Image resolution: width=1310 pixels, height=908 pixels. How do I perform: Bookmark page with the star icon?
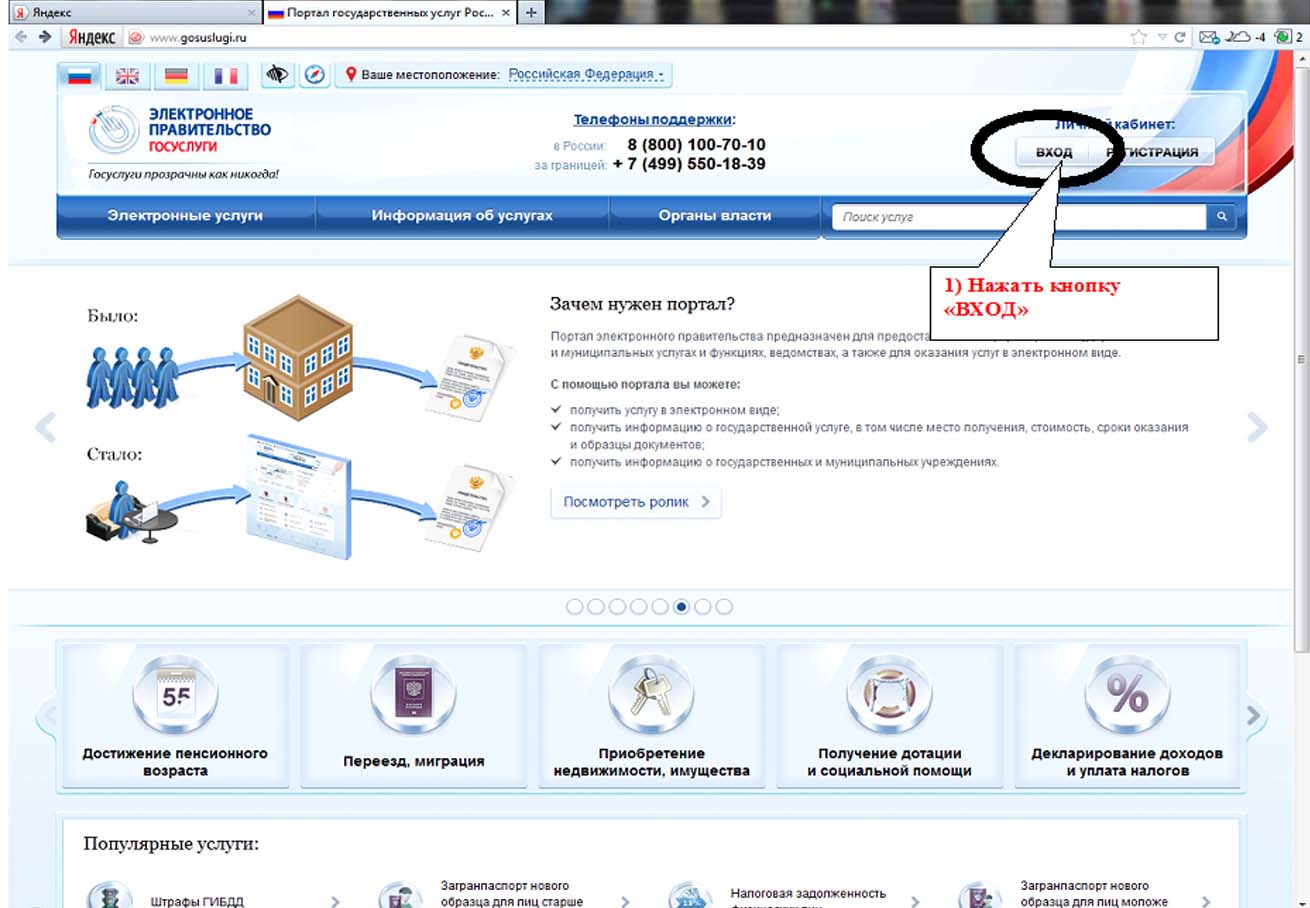(x=1139, y=37)
